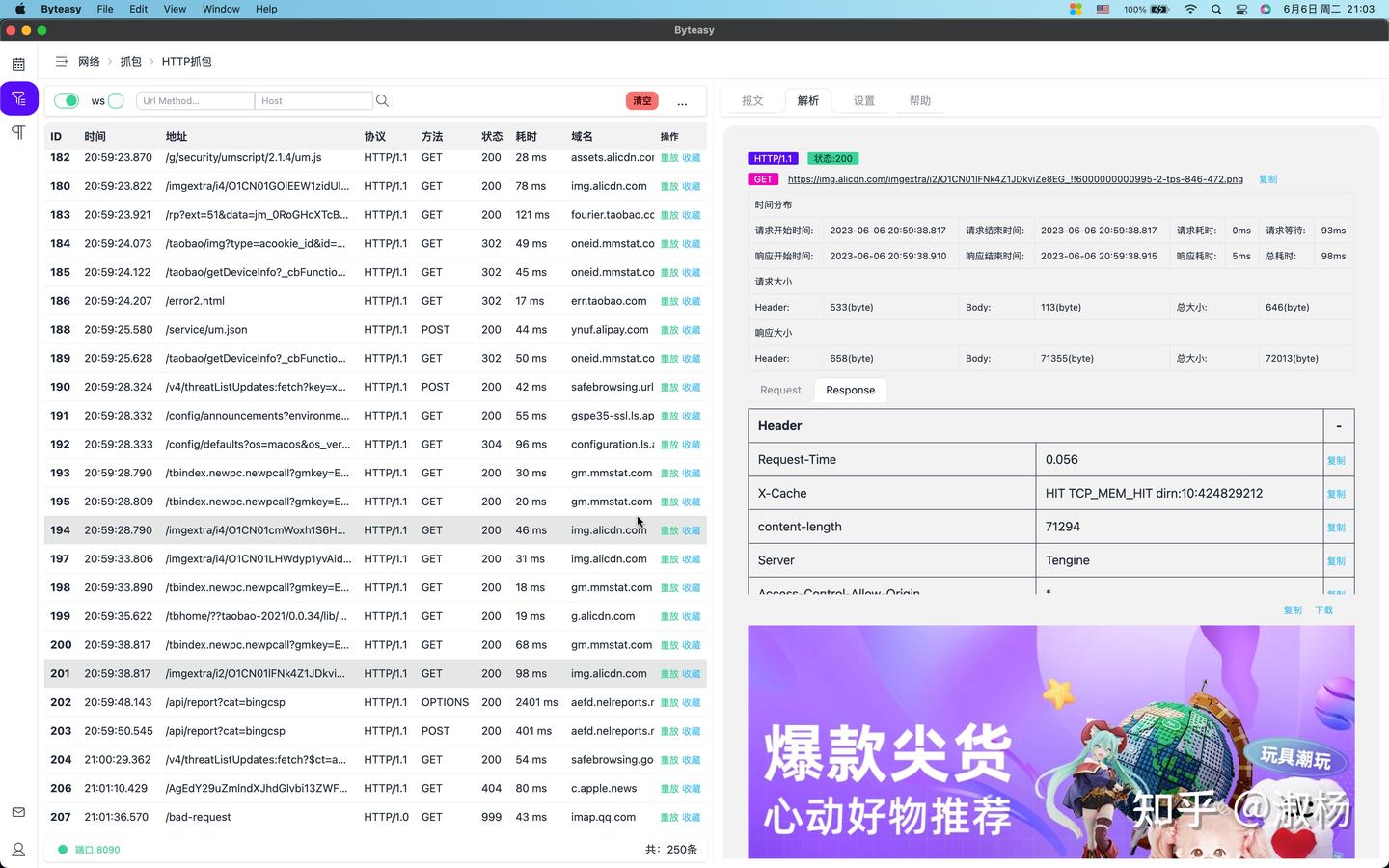The width and height of the screenshot is (1389, 868).
Task: Click the breadcrumb collapse icon beside 网络
Action: [x=61, y=61]
